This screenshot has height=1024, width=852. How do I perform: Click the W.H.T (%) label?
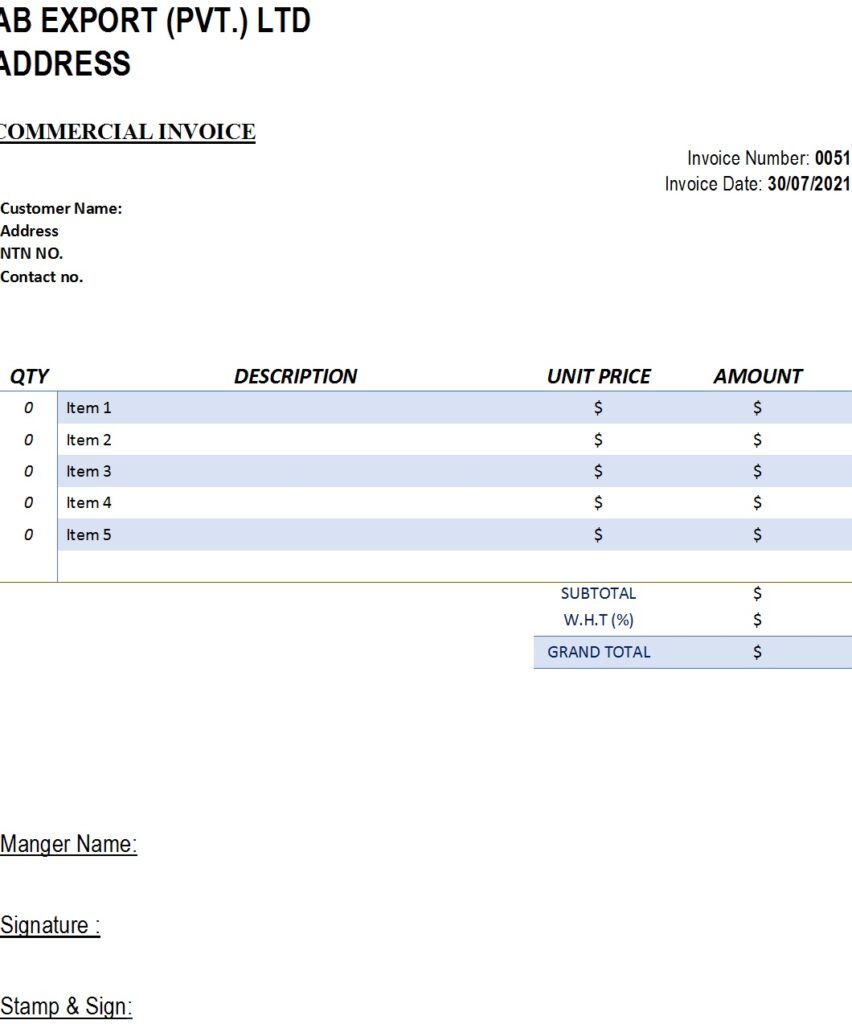[599, 620]
